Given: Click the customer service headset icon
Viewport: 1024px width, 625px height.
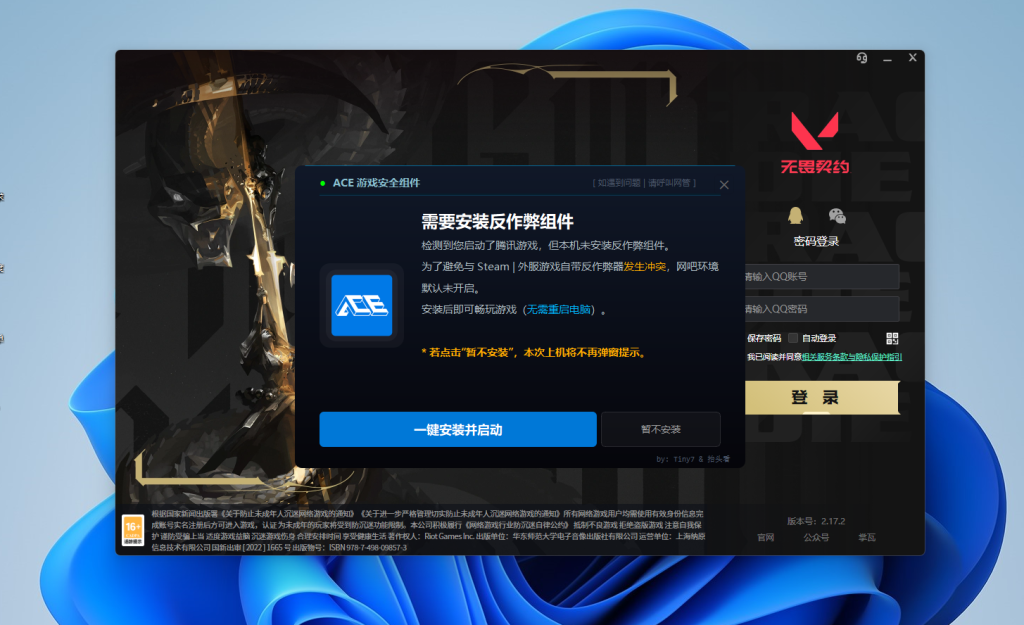Looking at the screenshot, I should pos(862,58).
